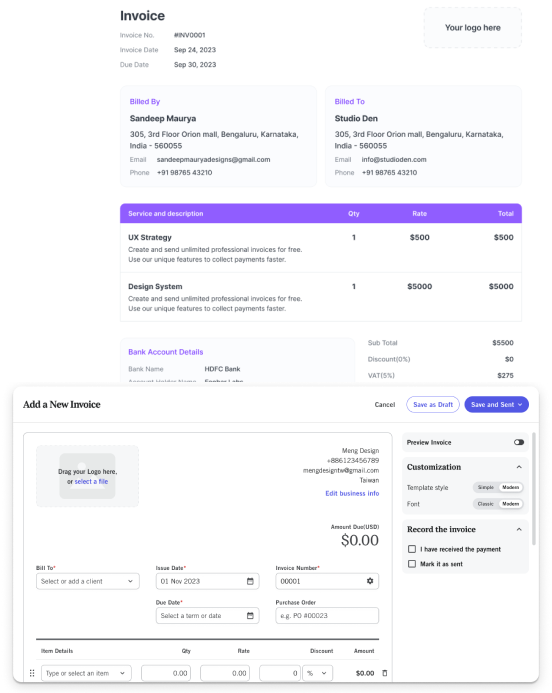Click the logo upload placeholder image
Screen dimensions: 552x693
pyautogui.click(x=88, y=476)
